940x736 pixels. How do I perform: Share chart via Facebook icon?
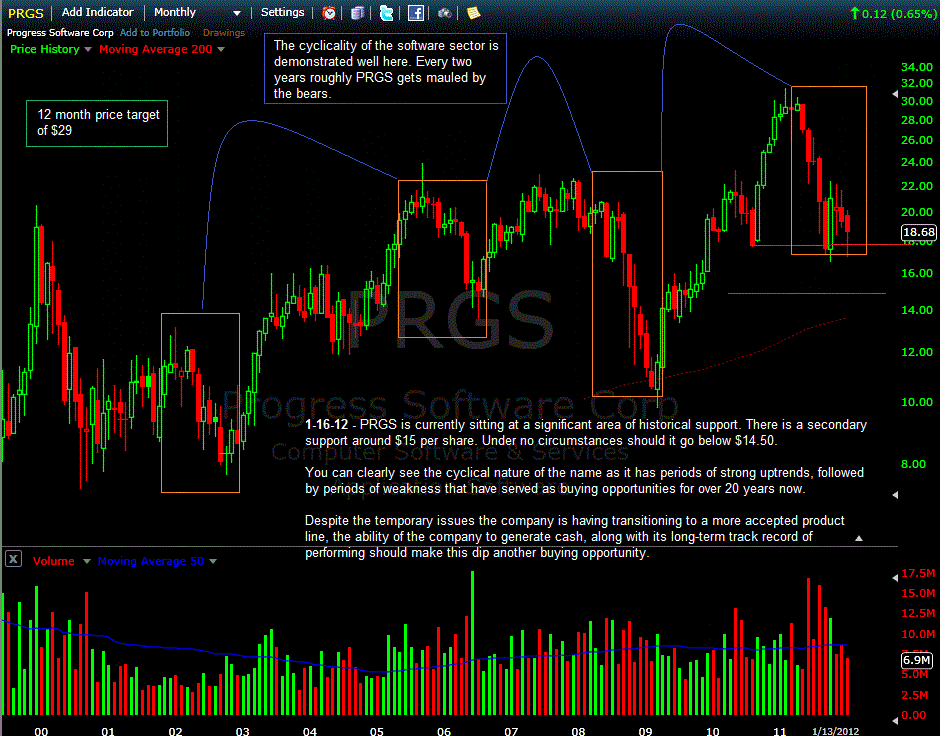tap(415, 13)
